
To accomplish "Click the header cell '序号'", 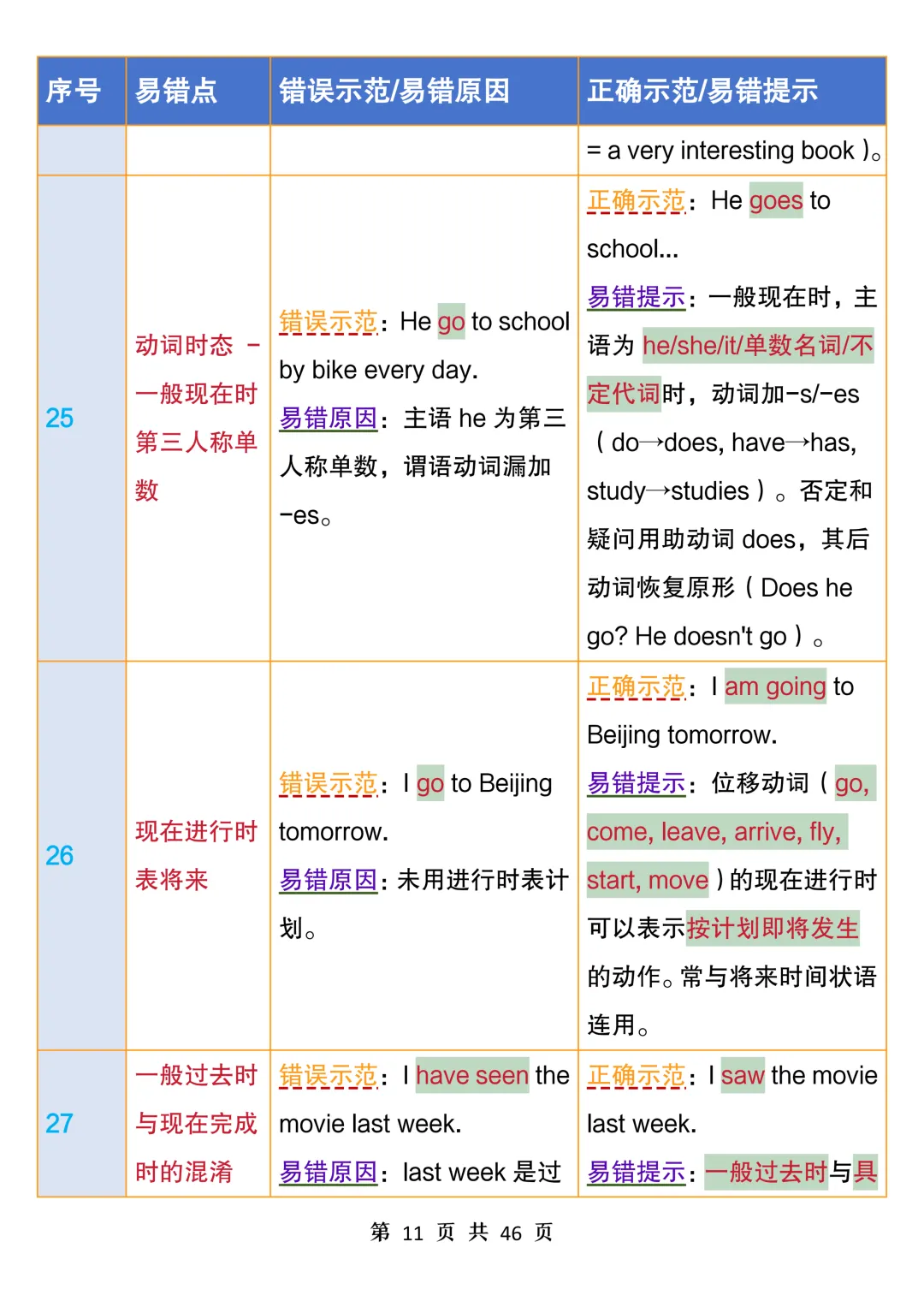I will tap(82, 91).
